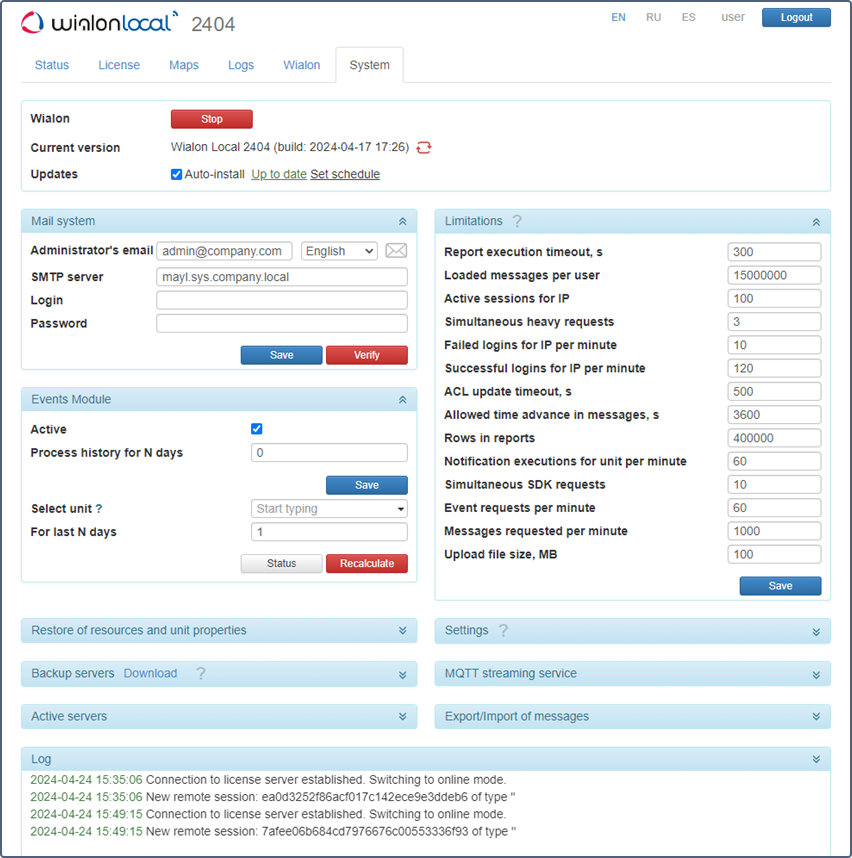The image size is (852, 858).
Task: Expand Restore of resources and unit properties
Action: coord(403,630)
